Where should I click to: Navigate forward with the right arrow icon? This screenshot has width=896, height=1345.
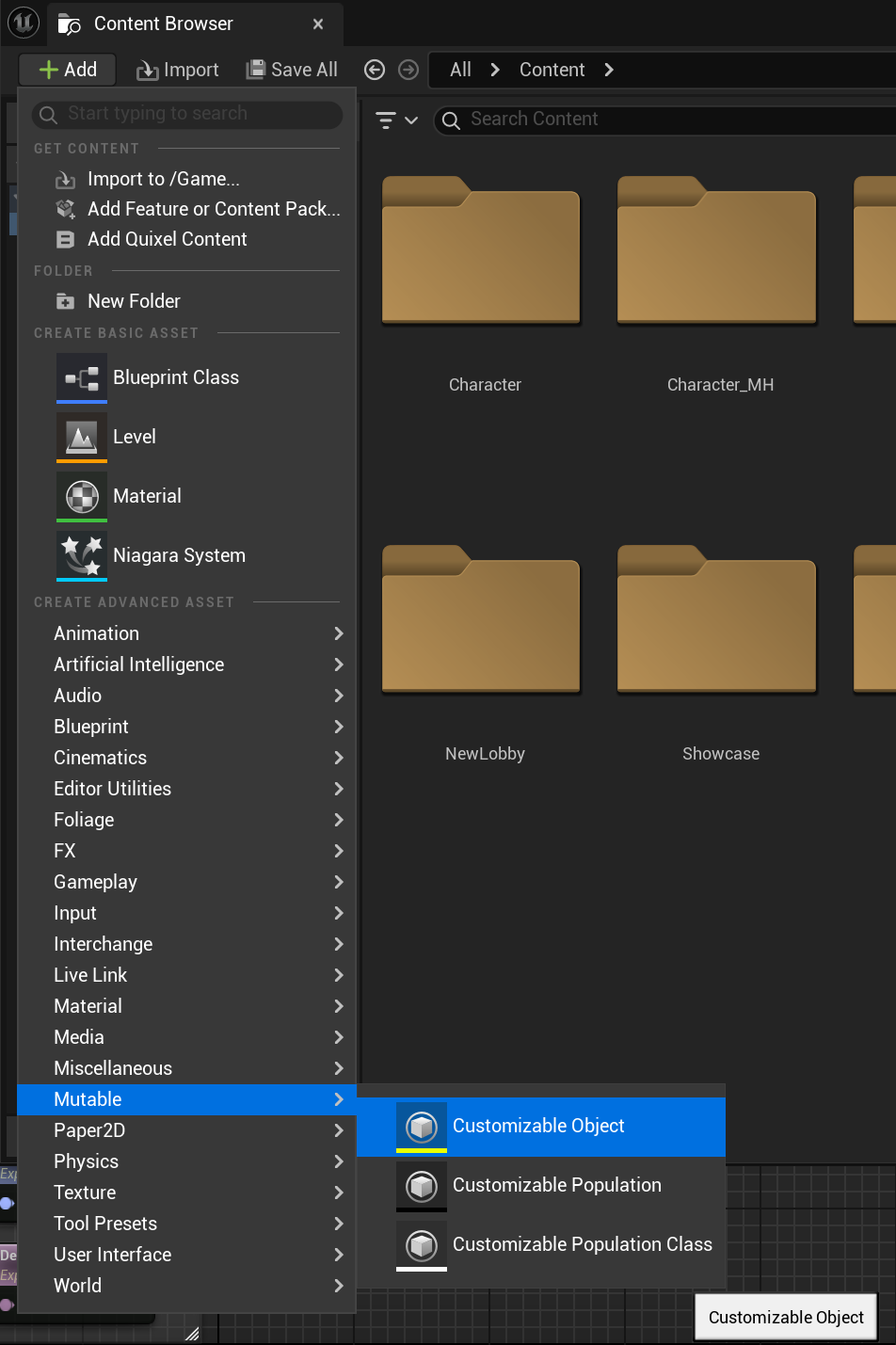point(408,70)
